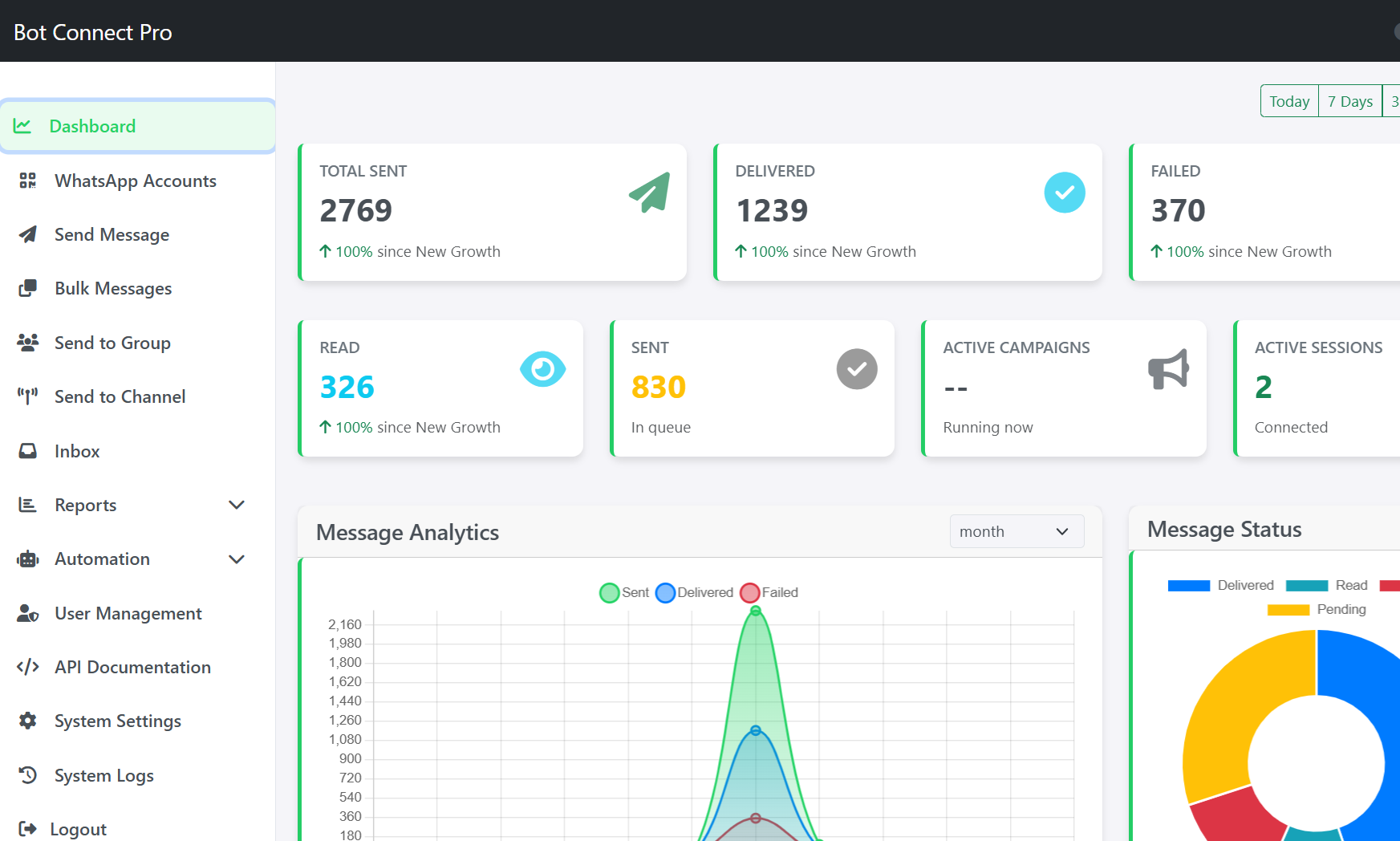The width and height of the screenshot is (1400, 841).
Task: Click the Send to Group people icon
Action: 28,343
